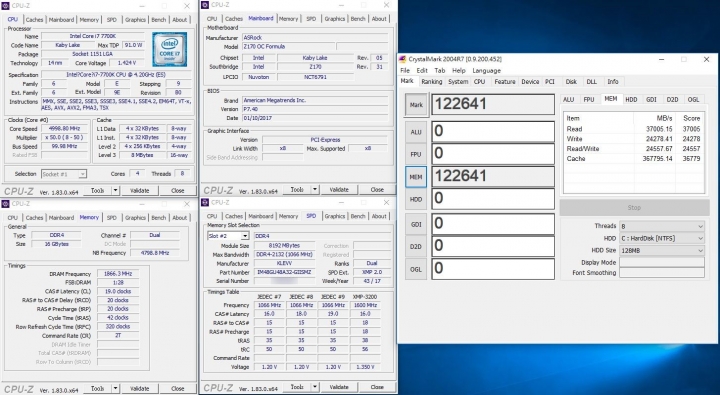
Task: Switch to Disk tab in CrystalMark
Action: [571, 82]
